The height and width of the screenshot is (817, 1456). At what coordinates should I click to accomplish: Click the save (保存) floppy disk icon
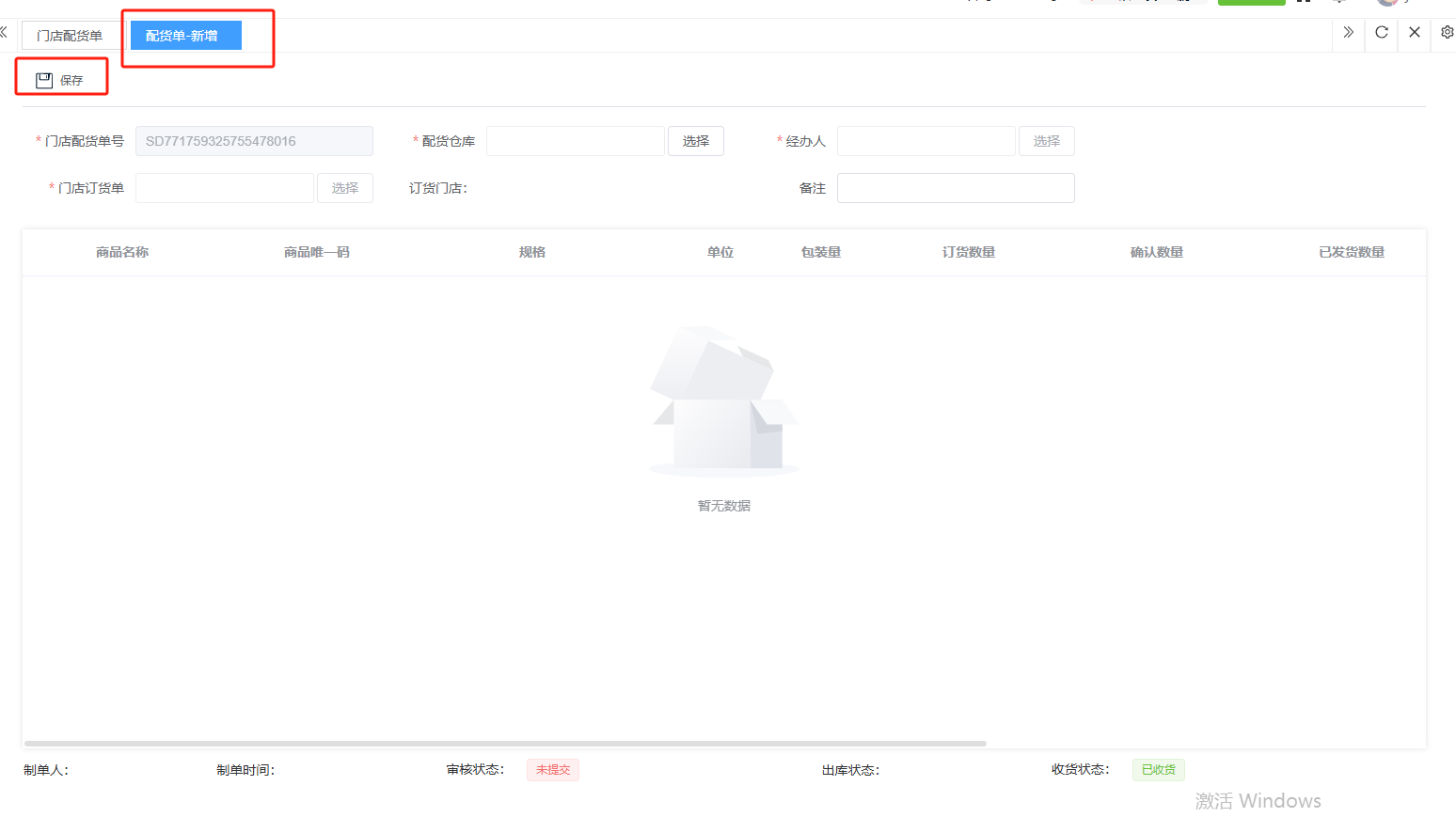click(44, 81)
